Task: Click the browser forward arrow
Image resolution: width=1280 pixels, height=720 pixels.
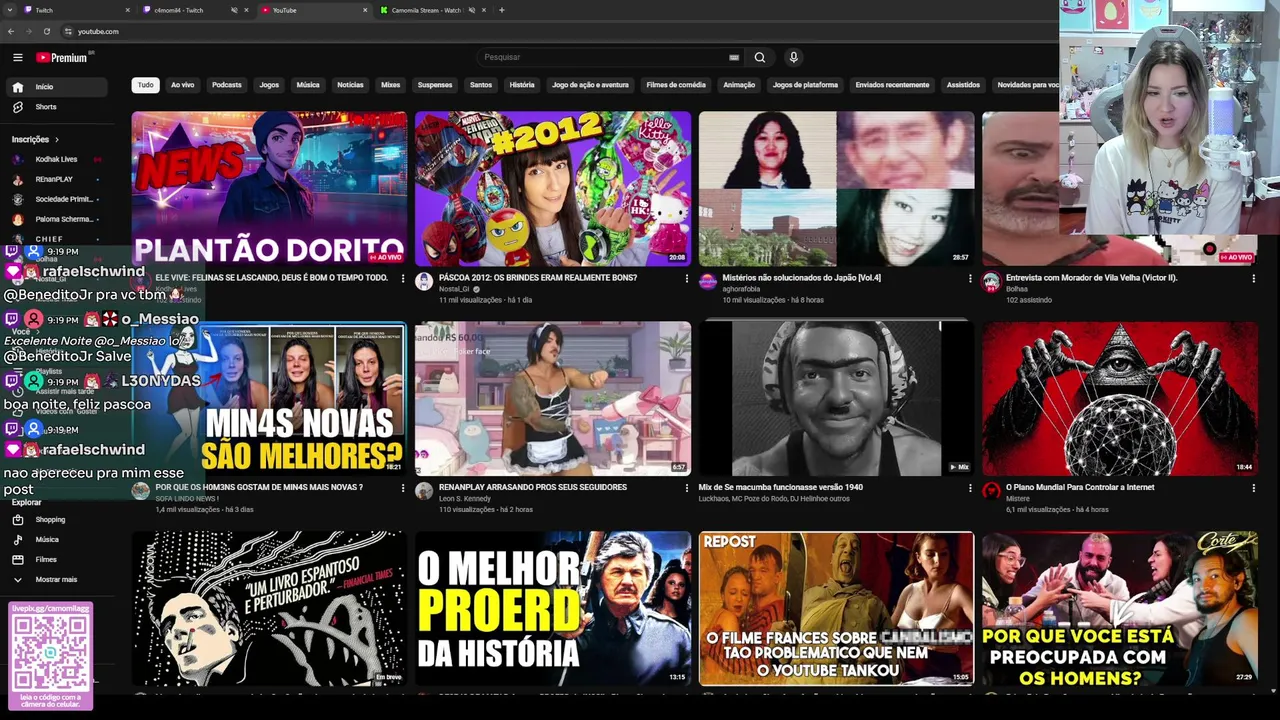Action: point(29,31)
